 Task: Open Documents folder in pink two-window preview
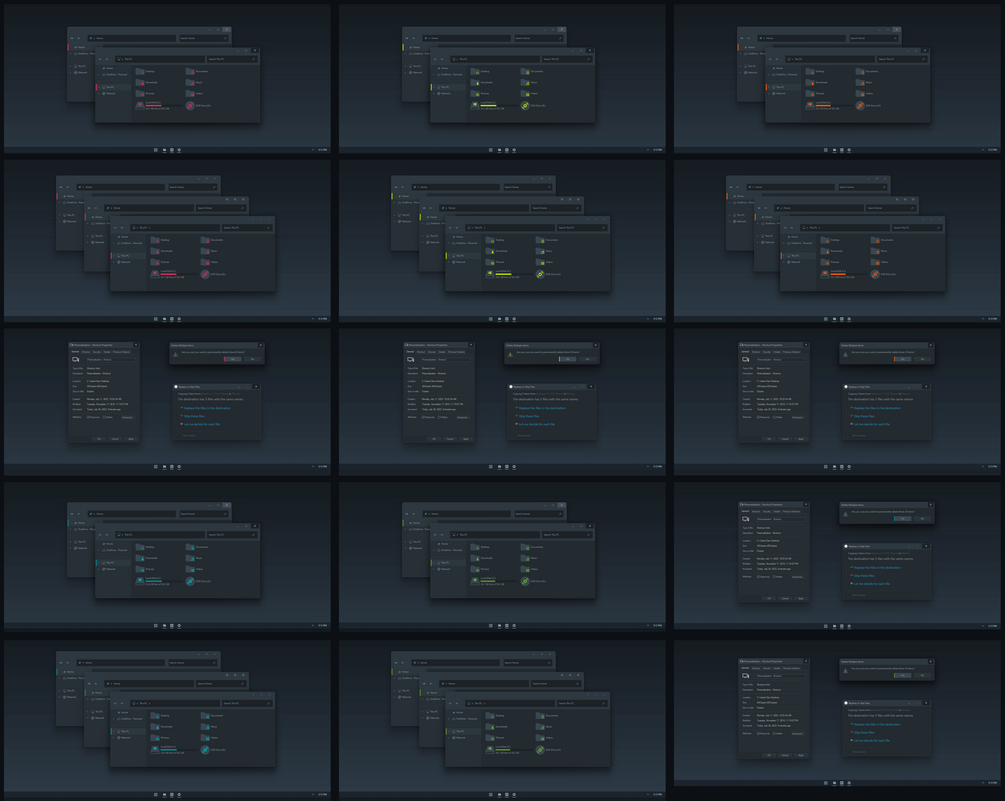pyautogui.click(x=190, y=71)
